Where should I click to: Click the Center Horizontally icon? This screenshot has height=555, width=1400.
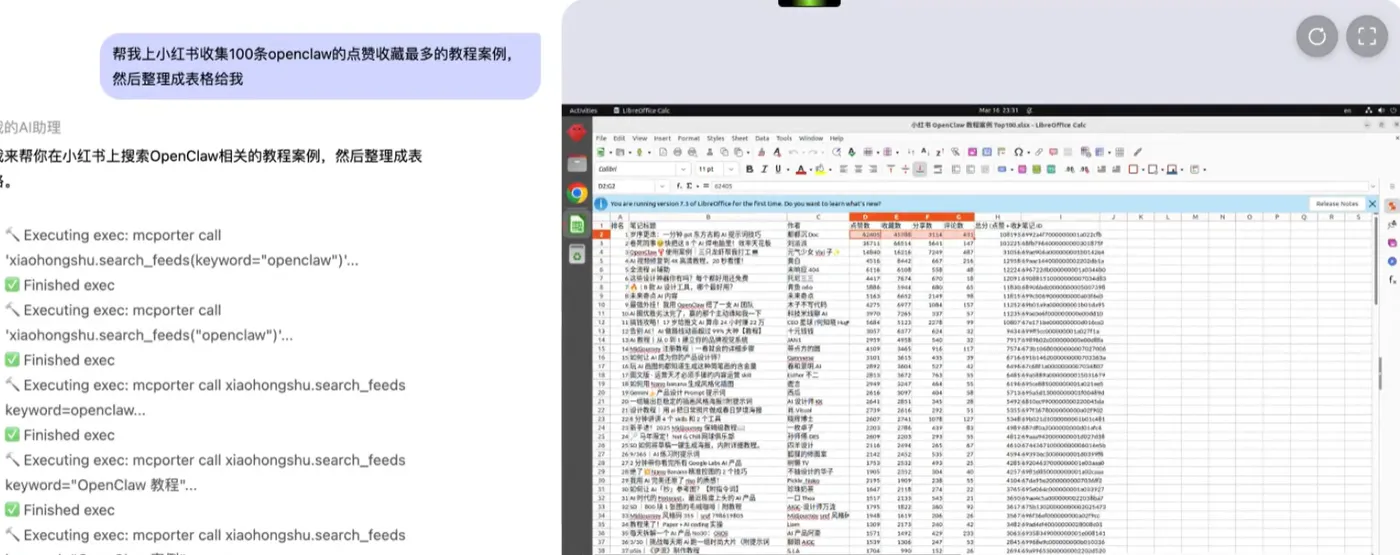[x=858, y=169]
